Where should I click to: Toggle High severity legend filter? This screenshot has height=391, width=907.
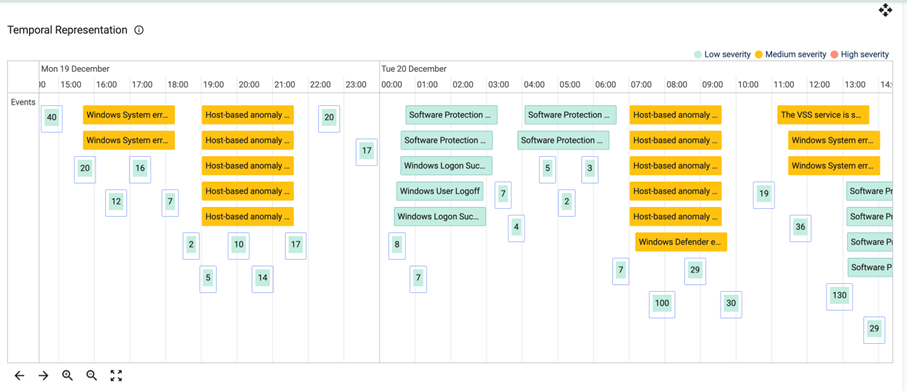[860, 54]
